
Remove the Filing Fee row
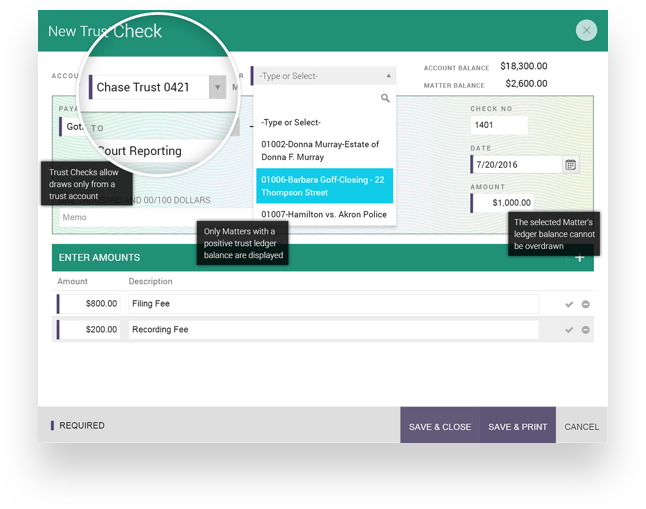585,304
